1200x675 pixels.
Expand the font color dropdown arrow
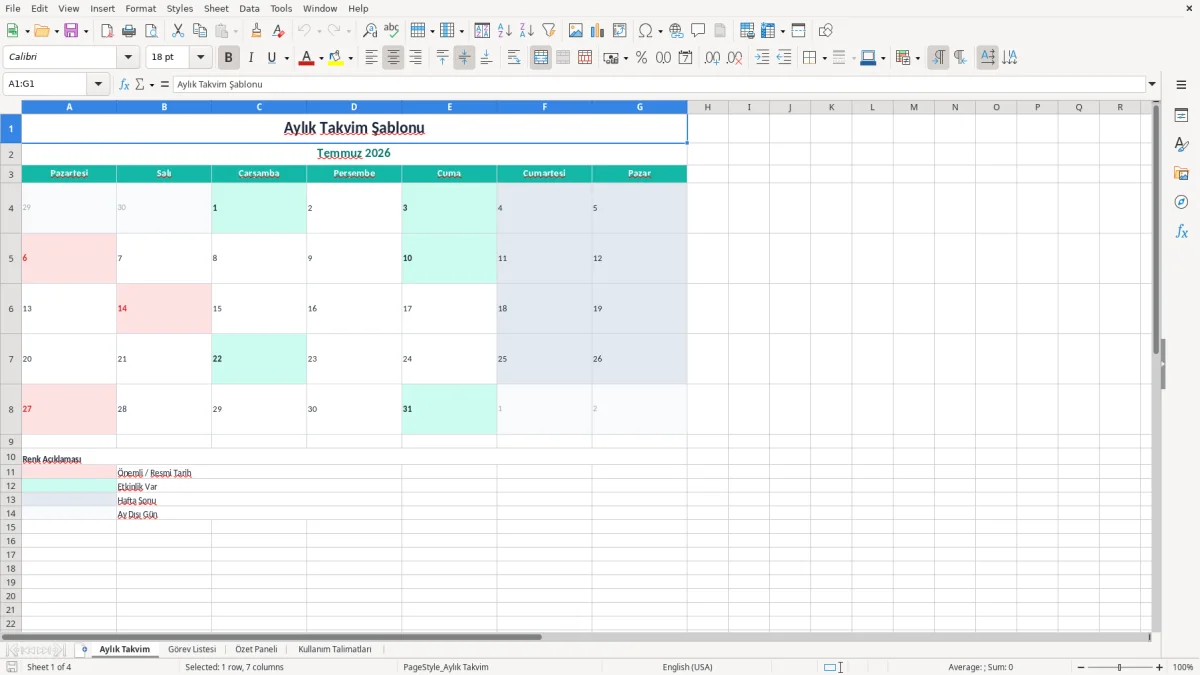(x=320, y=58)
